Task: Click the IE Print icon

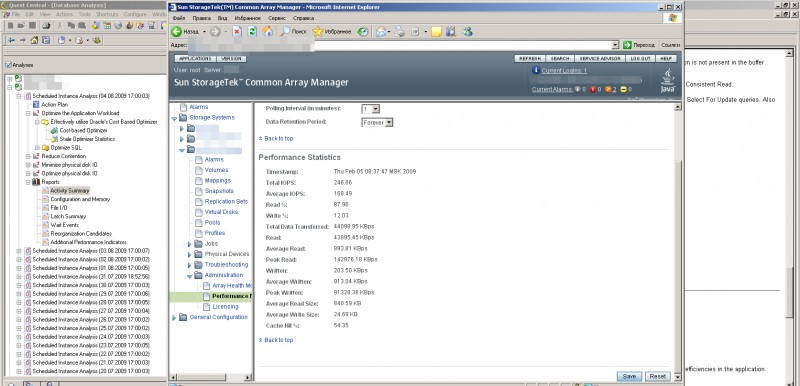Action: pyautogui.click(x=400, y=32)
